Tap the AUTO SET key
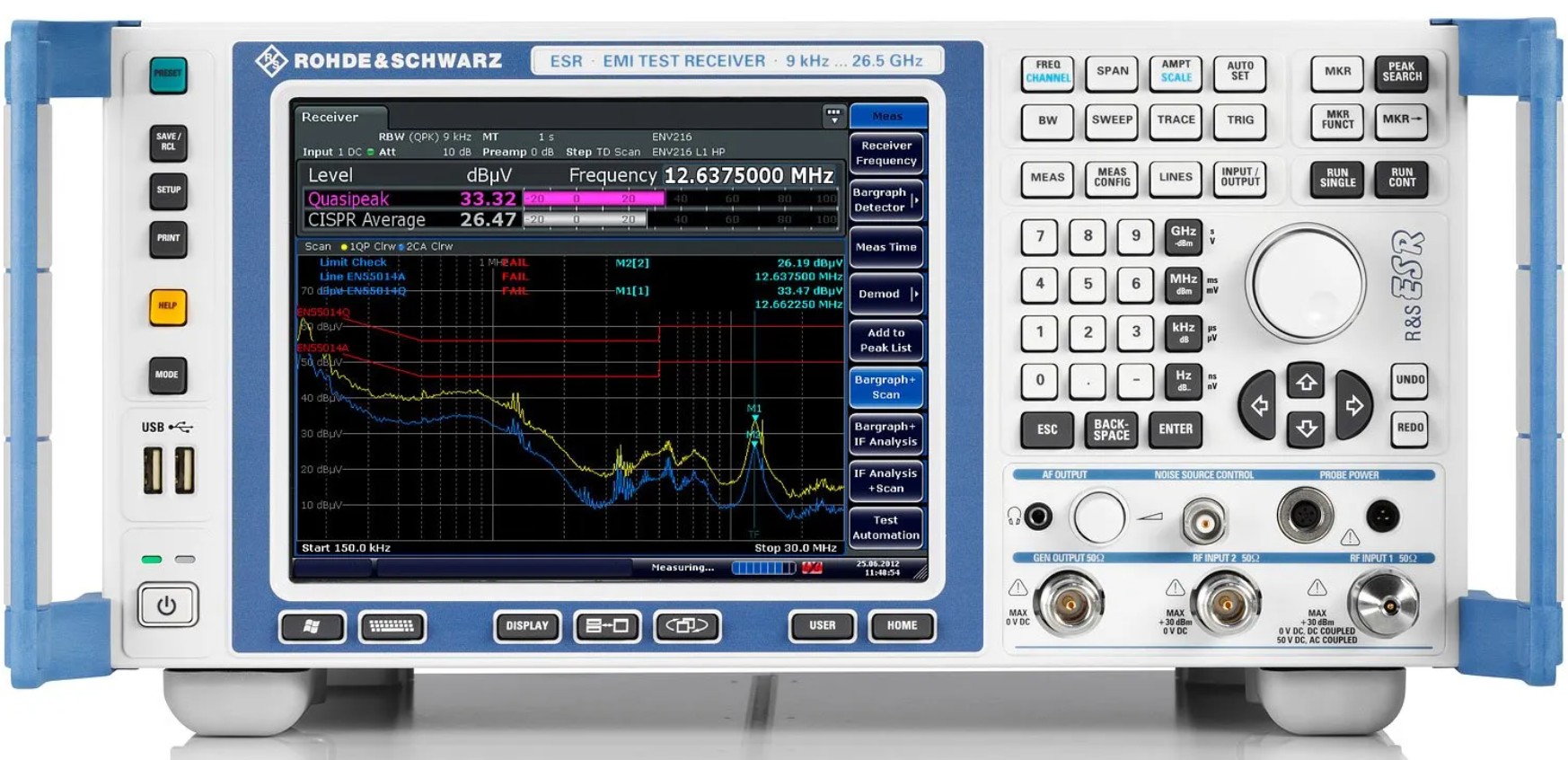The image size is (1568, 760). (1240, 73)
